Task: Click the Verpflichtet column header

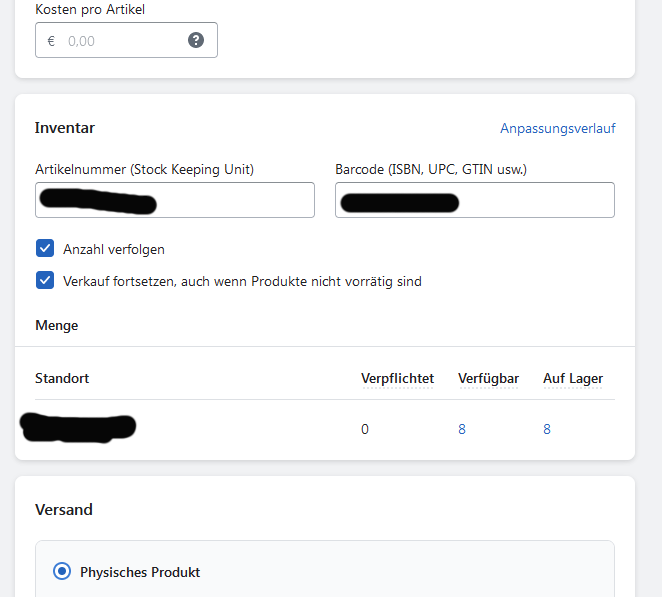Action: (397, 378)
